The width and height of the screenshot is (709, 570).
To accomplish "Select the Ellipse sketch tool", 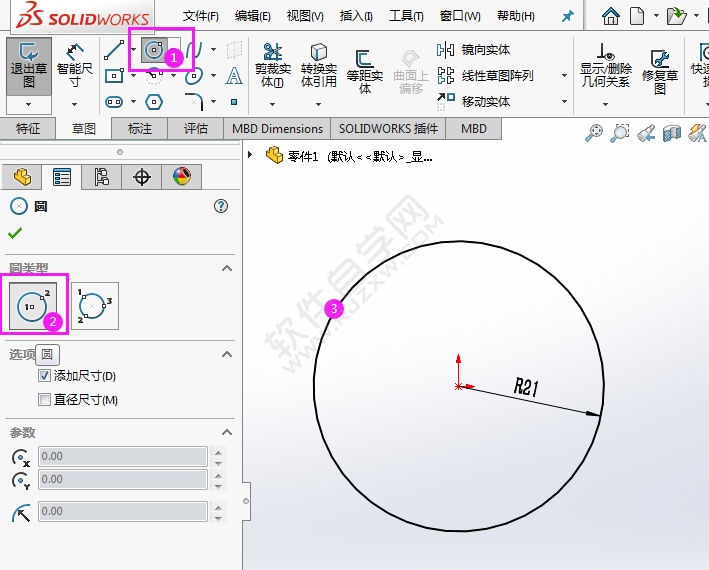I will coord(194,75).
